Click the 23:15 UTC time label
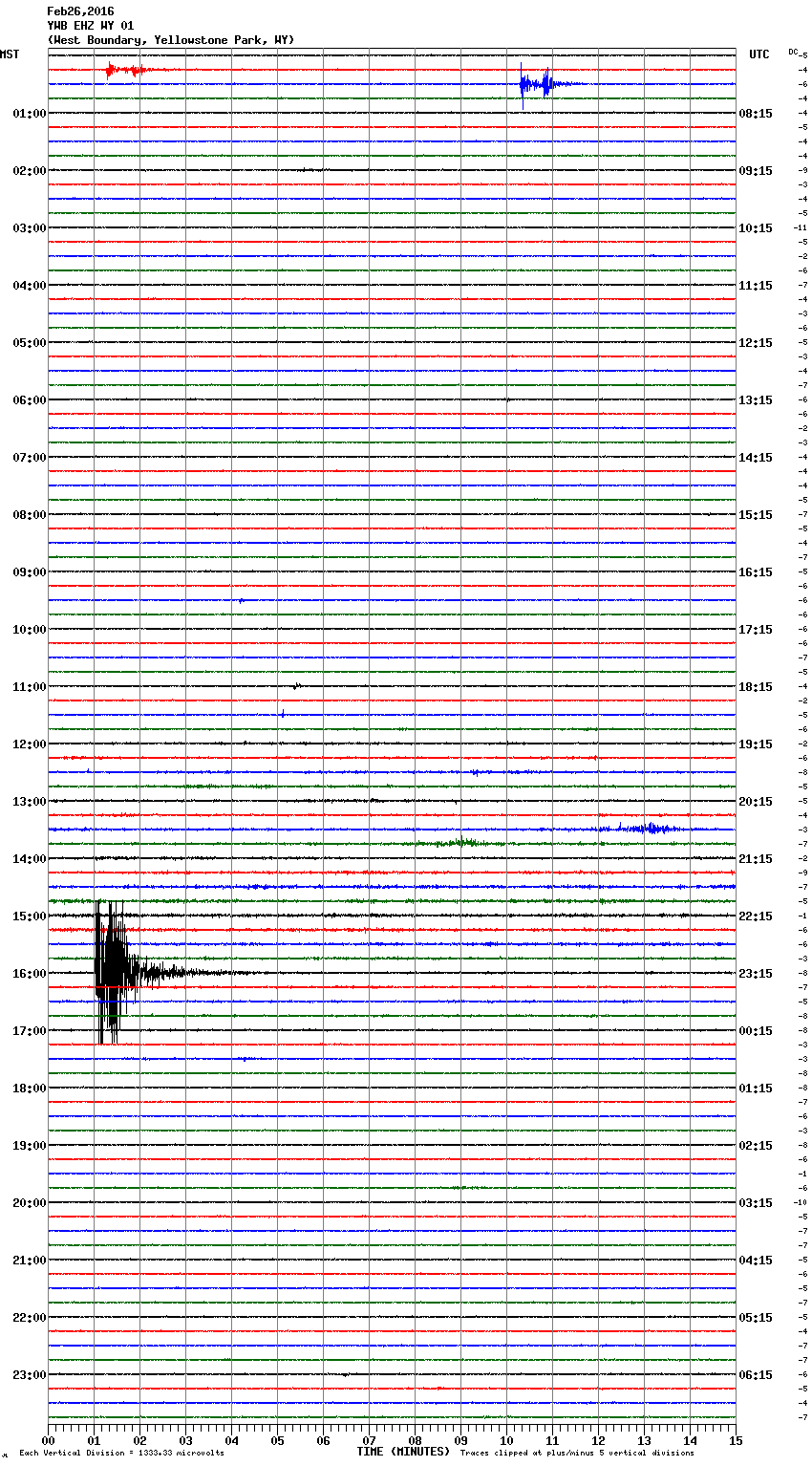This screenshot has width=812, height=1466. coord(756,974)
